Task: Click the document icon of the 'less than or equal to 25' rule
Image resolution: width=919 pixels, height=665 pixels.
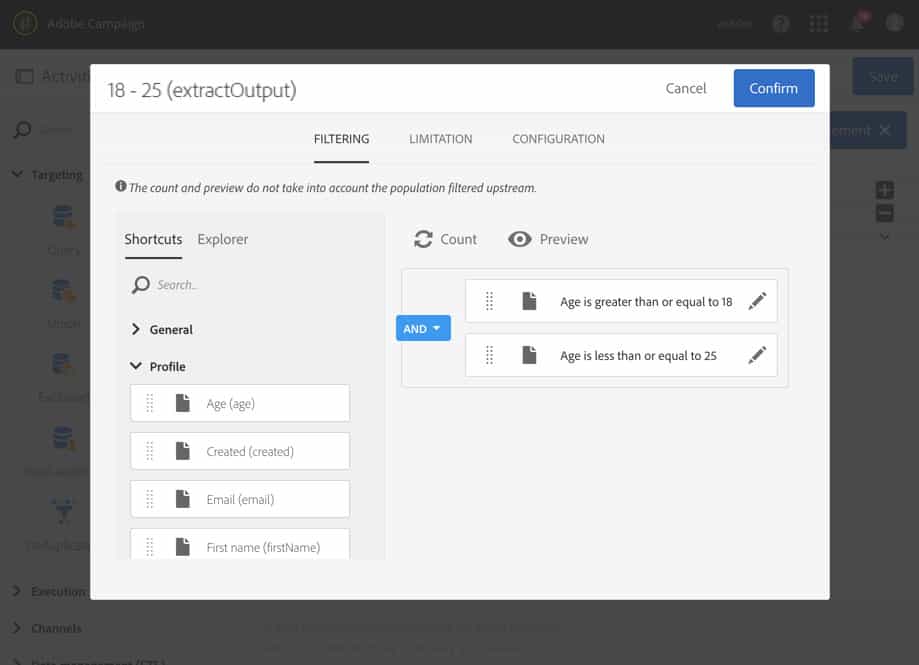Action: [529, 355]
